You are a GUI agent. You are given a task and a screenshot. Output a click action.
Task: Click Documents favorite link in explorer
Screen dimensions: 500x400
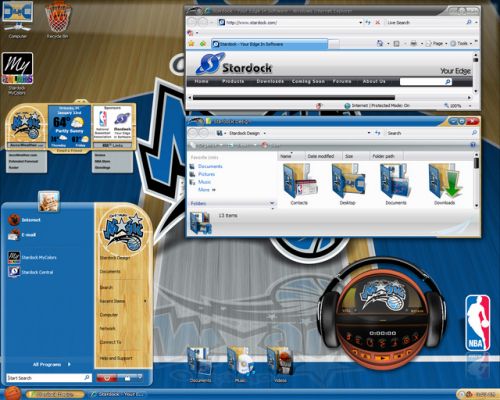[x=210, y=166]
